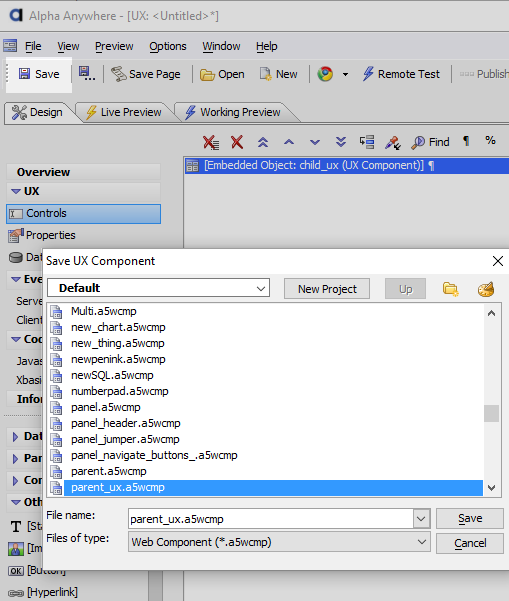Click the Save As floppy-disk icon
The width and height of the screenshot is (509, 601).
87,73
